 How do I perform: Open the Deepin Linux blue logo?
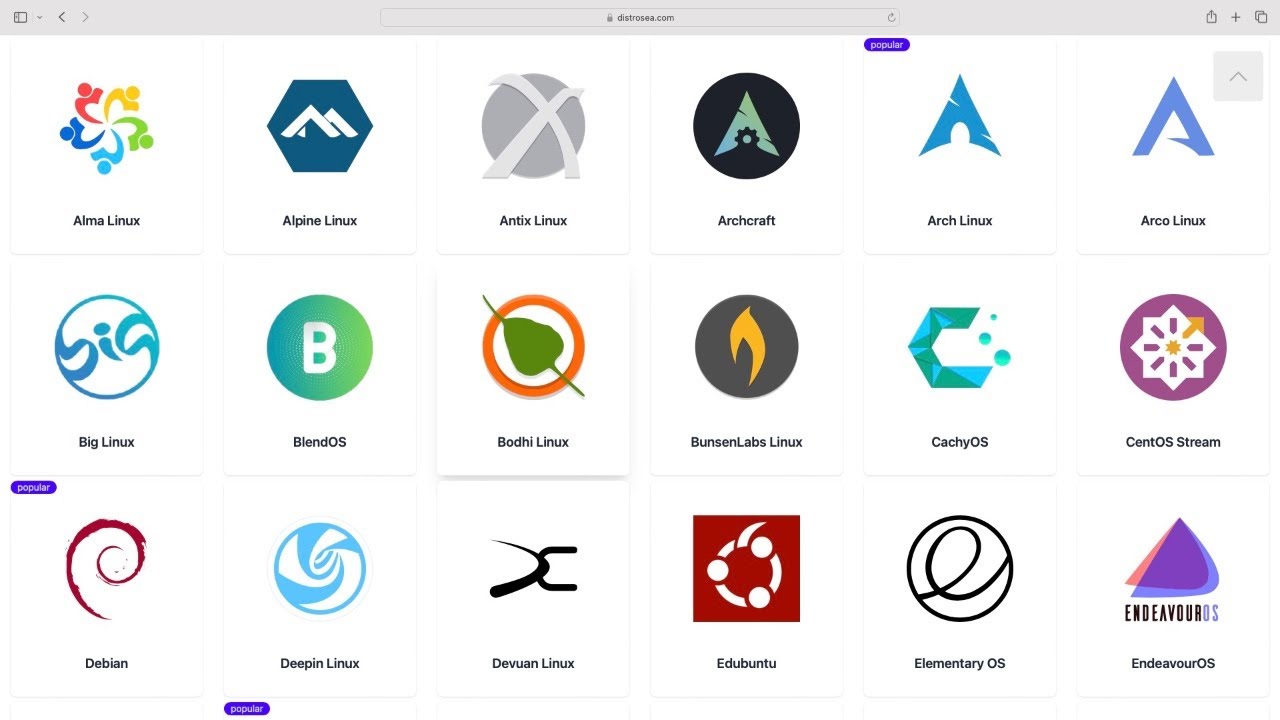[320, 568]
